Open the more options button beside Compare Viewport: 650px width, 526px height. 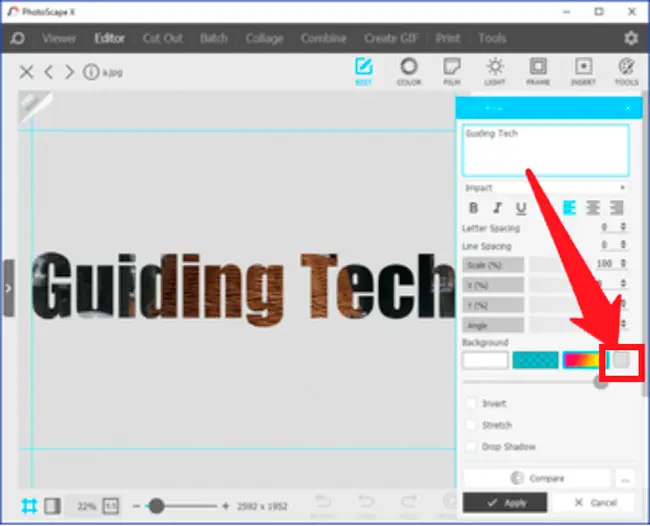[x=625, y=478]
